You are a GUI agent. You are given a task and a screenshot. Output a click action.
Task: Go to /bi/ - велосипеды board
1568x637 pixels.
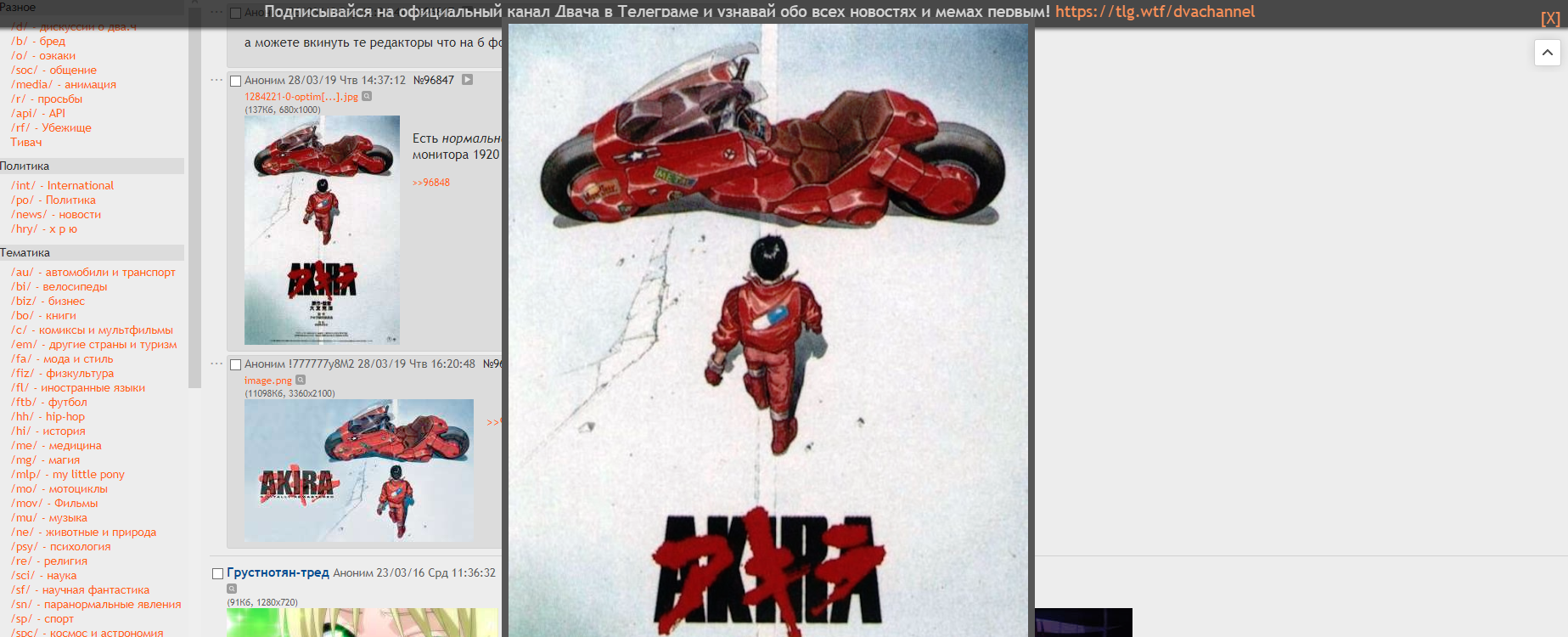pyautogui.click(x=59, y=286)
